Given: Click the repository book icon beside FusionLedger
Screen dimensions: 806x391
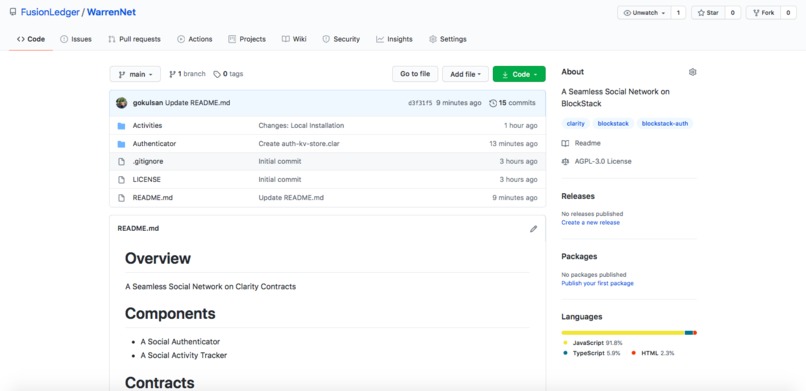Looking at the screenshot, I should pos(13,12).
